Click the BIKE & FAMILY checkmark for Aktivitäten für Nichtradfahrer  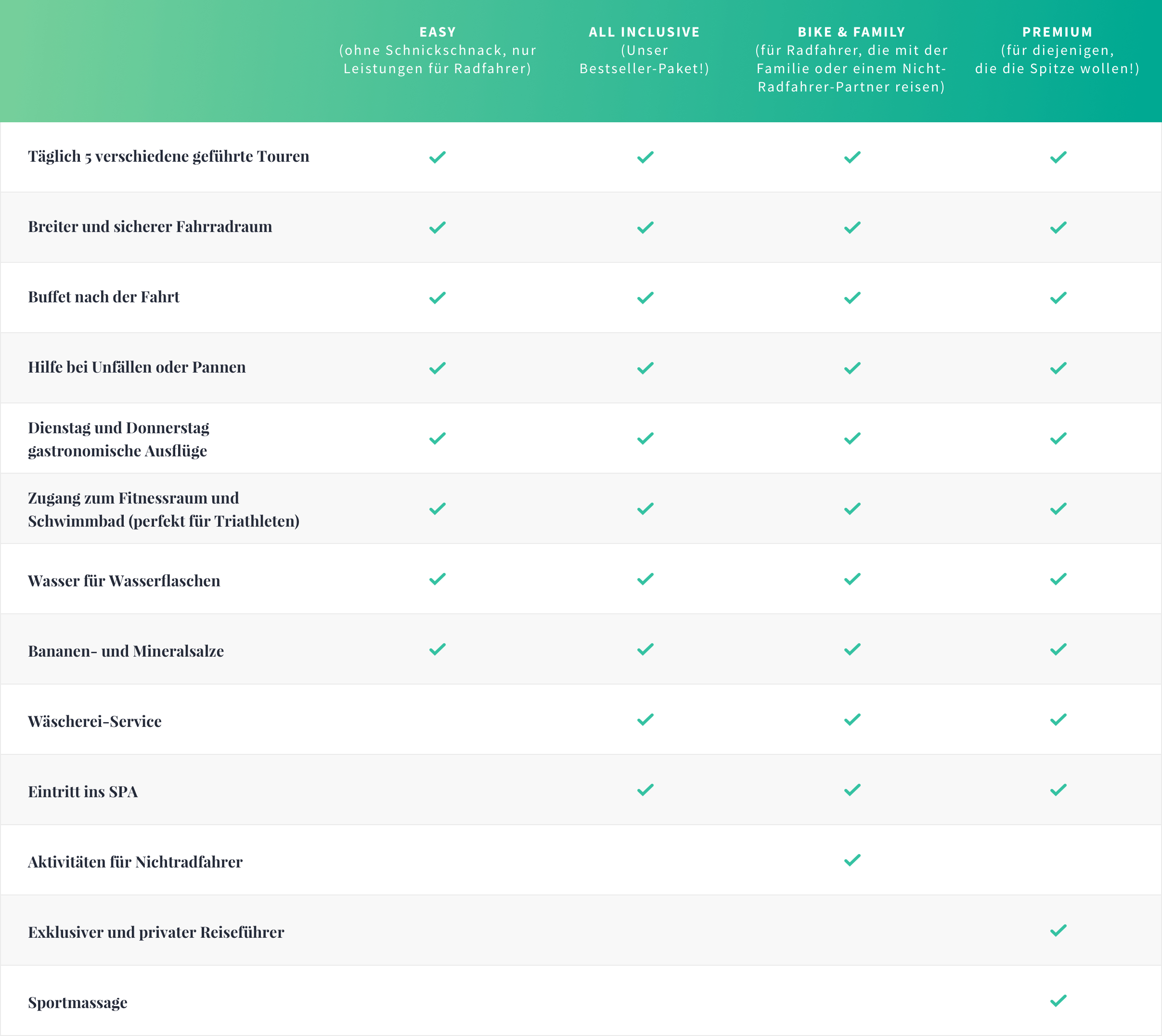tap(852, 860)
